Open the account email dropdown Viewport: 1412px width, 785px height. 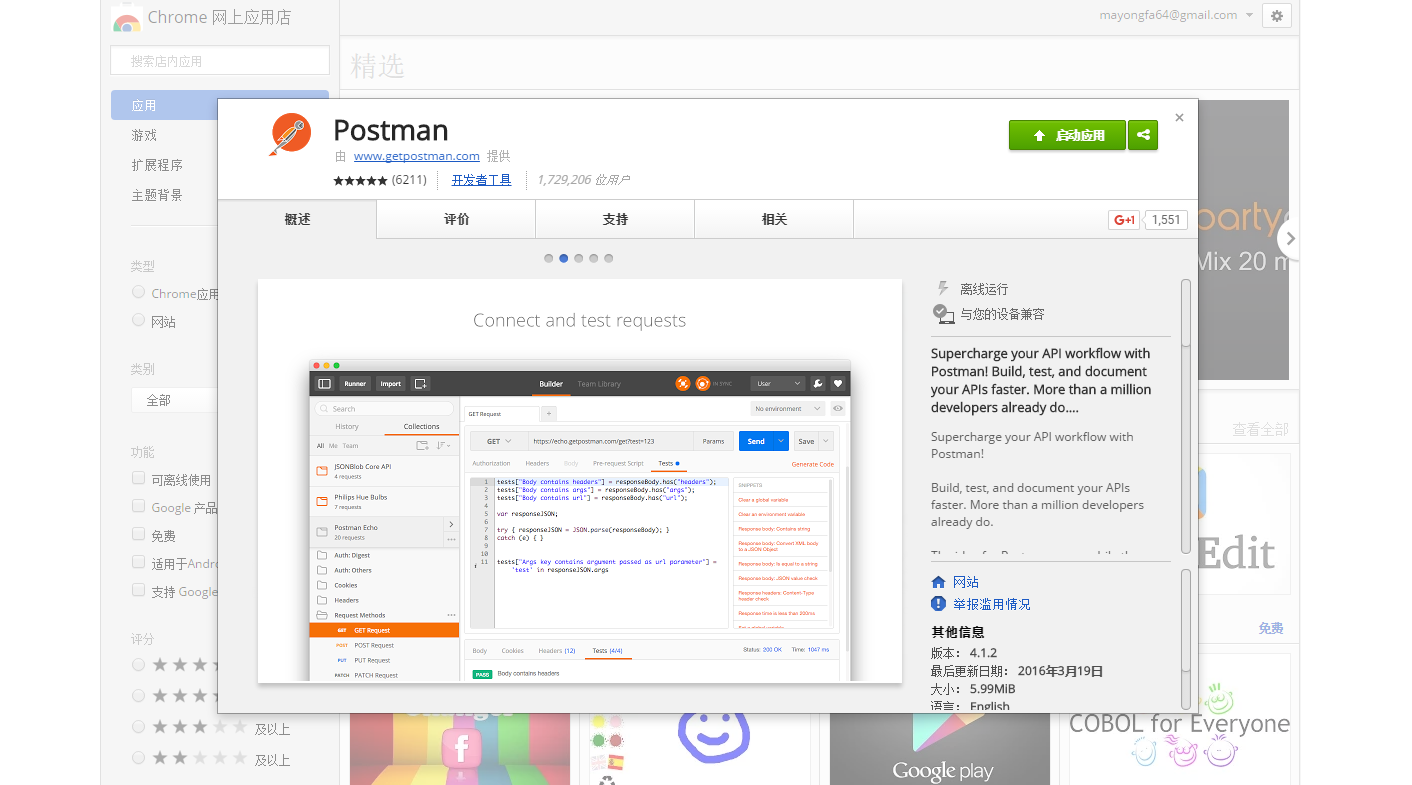1176,15
